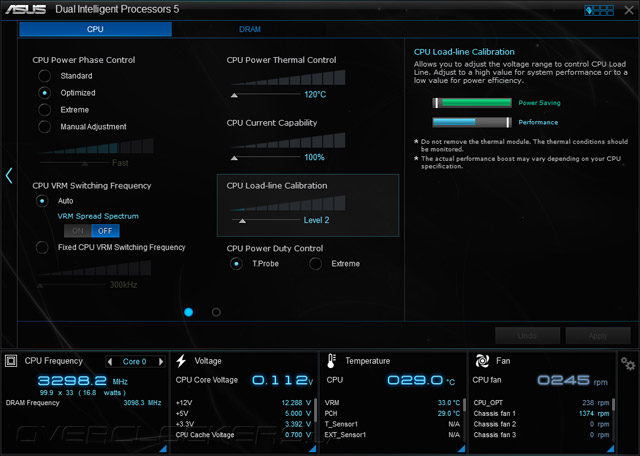Select Optimized power phase control
The width and height of the screenshot is (640, 456).
coord(44,93)
